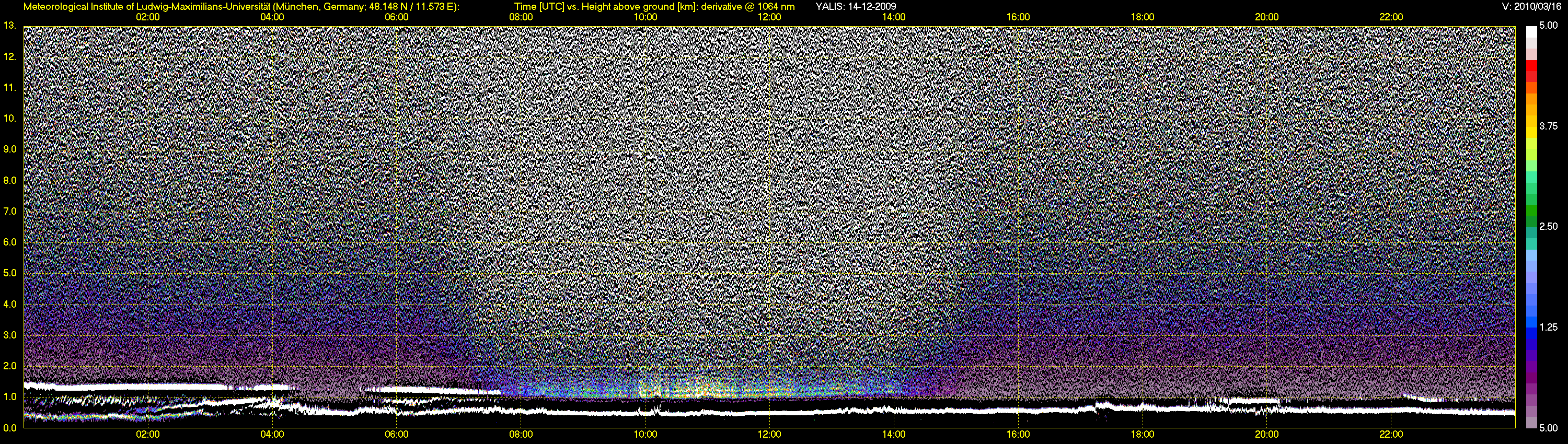Click '08:00' on the lower time axis
The image size is (1568, 444).
(521, 435)
